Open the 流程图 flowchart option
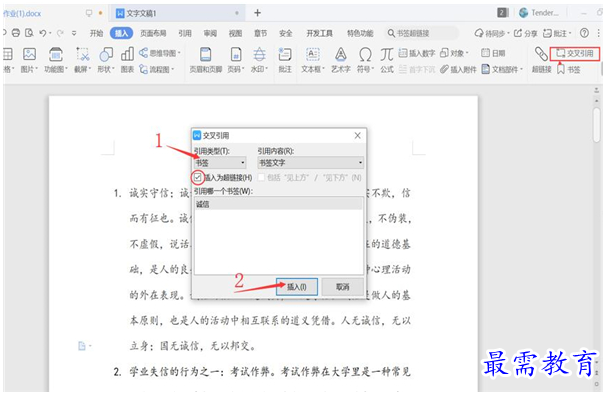 pos(157,69)
